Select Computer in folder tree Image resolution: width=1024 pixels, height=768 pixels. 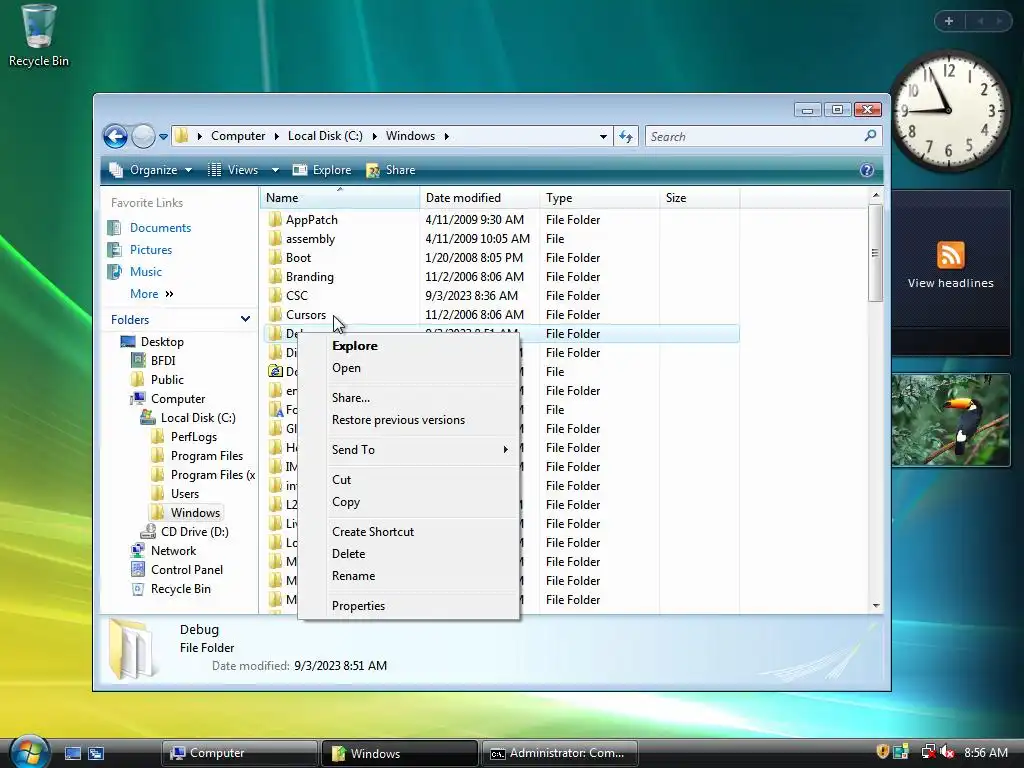click(x=178, y=398)
